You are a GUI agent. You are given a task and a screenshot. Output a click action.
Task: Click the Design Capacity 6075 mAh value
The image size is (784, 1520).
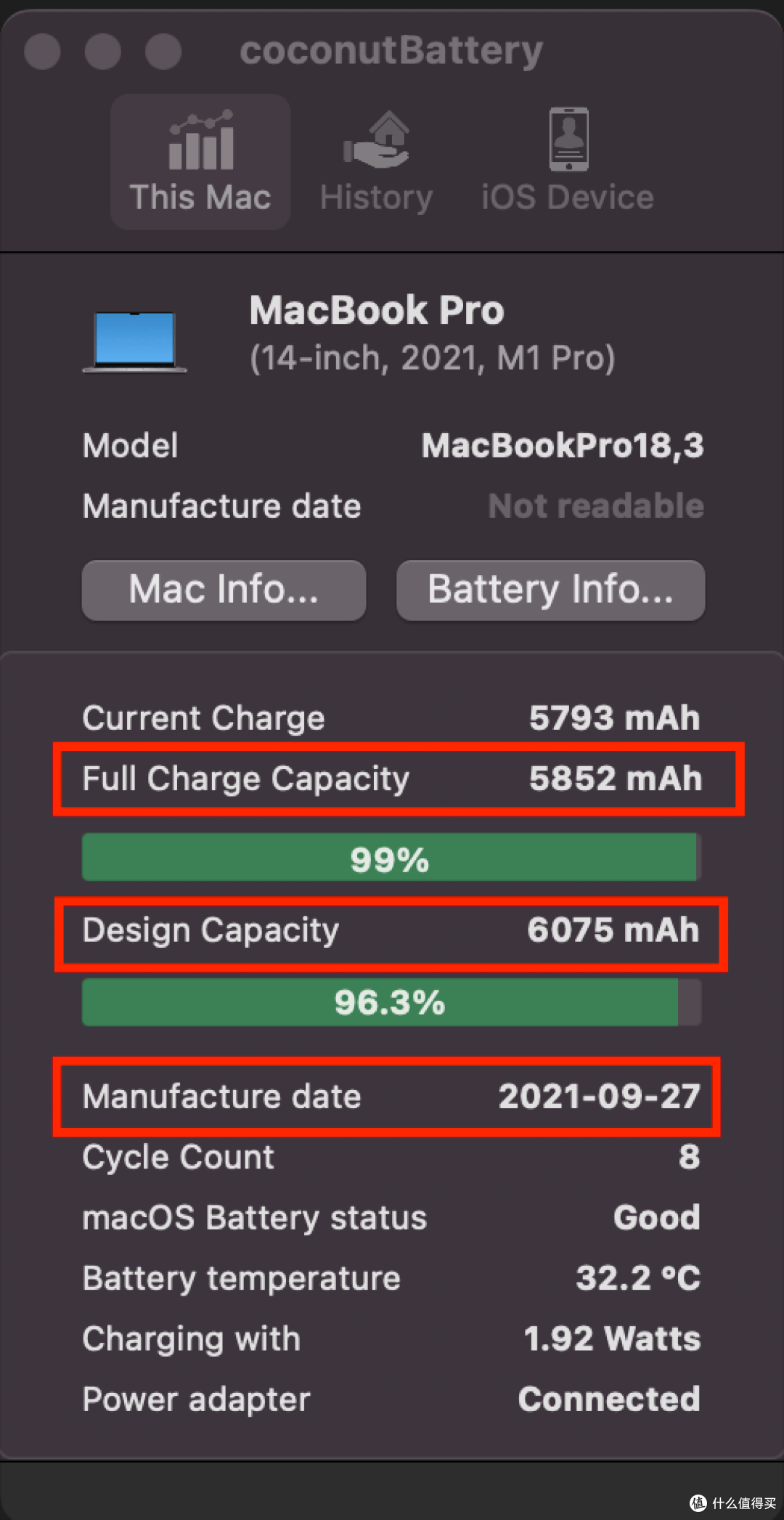(x=613, y=930)
